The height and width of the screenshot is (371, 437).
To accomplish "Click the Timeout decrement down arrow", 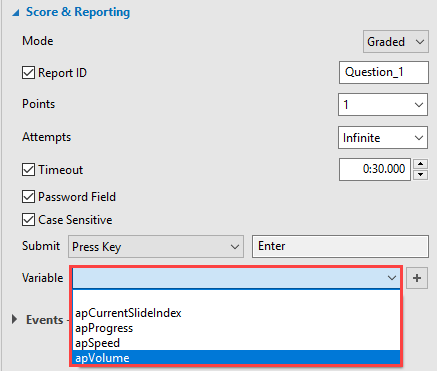I will [x=421, y=175].
